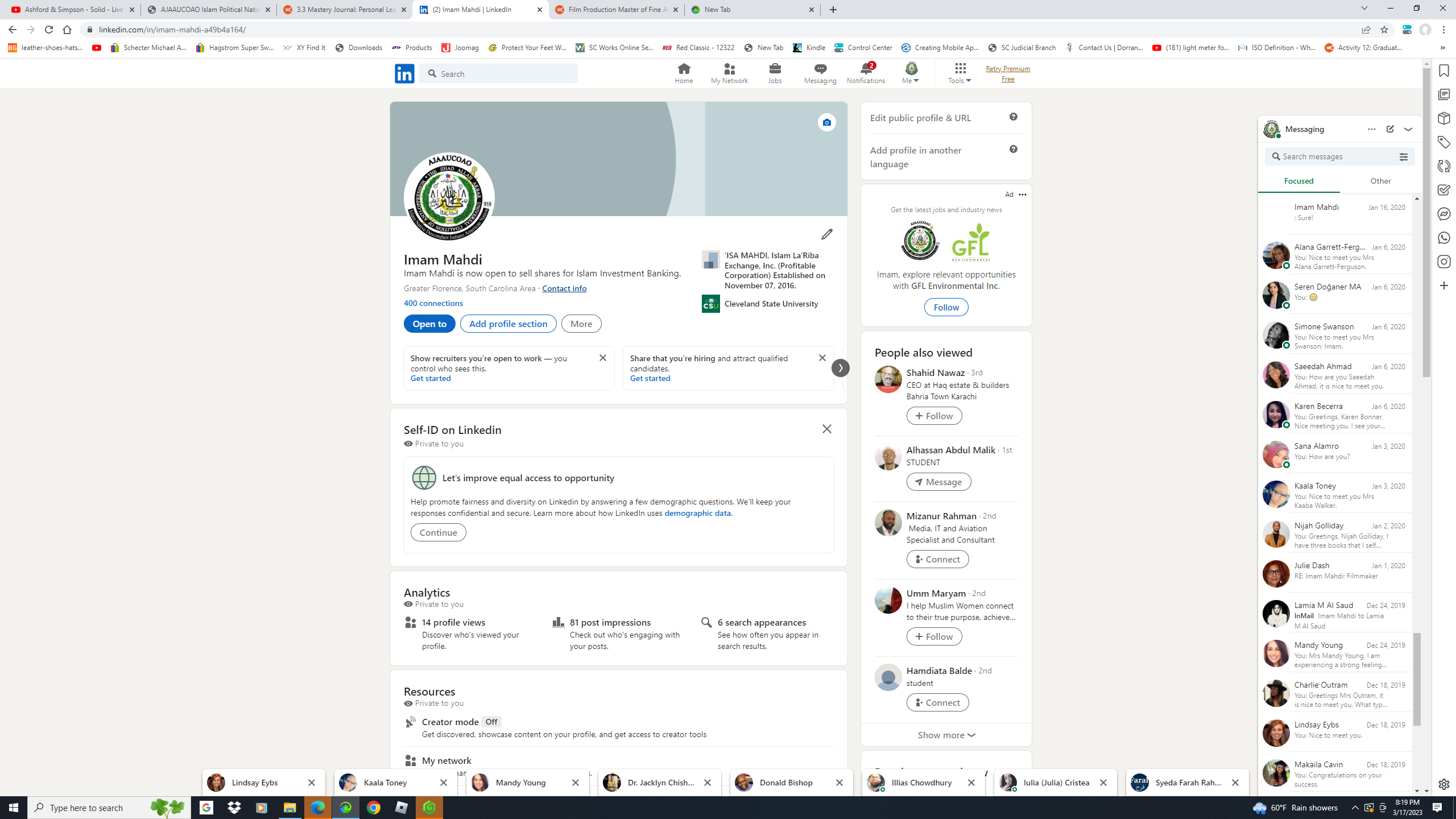1456x819 pixels.
Task: Open message filter icon beside search messages
Action: pos(1403,157)
